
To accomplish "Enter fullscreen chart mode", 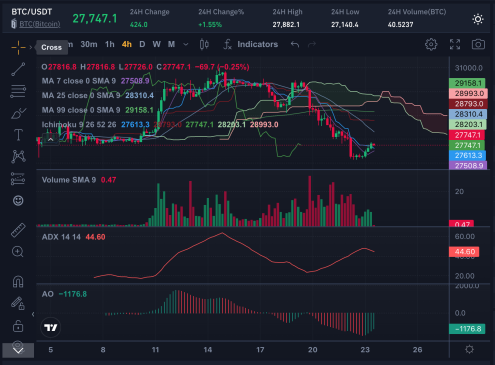I will 455,44.
